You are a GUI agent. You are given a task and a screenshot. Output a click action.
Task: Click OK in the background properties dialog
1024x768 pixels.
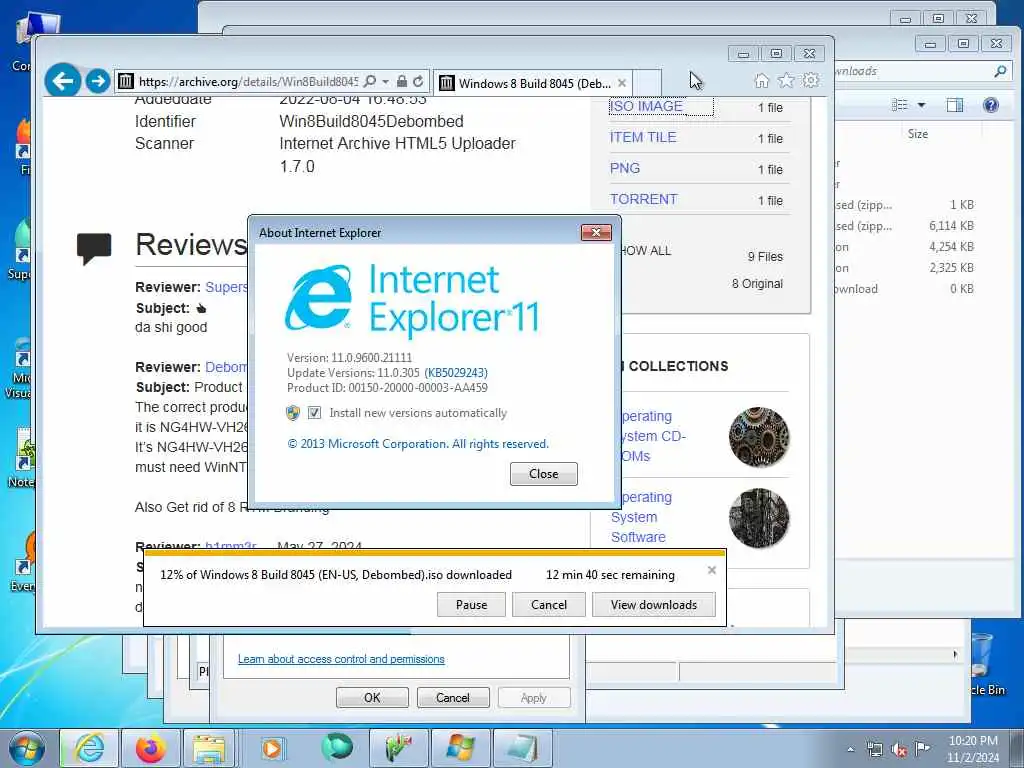(372, 697)
